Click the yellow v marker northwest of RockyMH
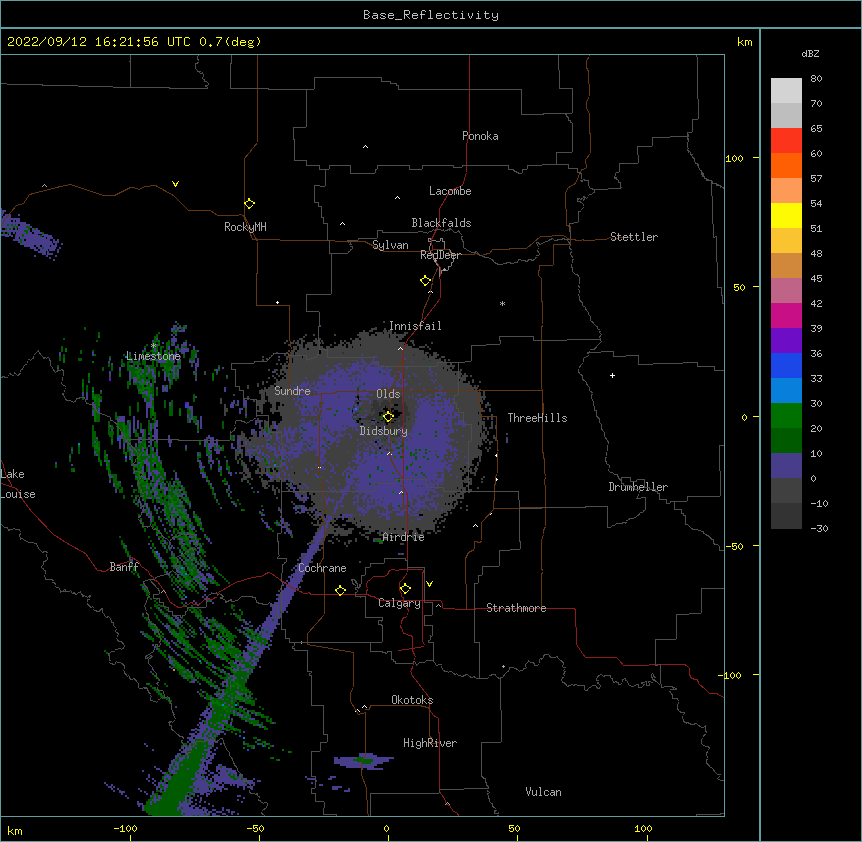The image size is (862, 842). (175, 184)
